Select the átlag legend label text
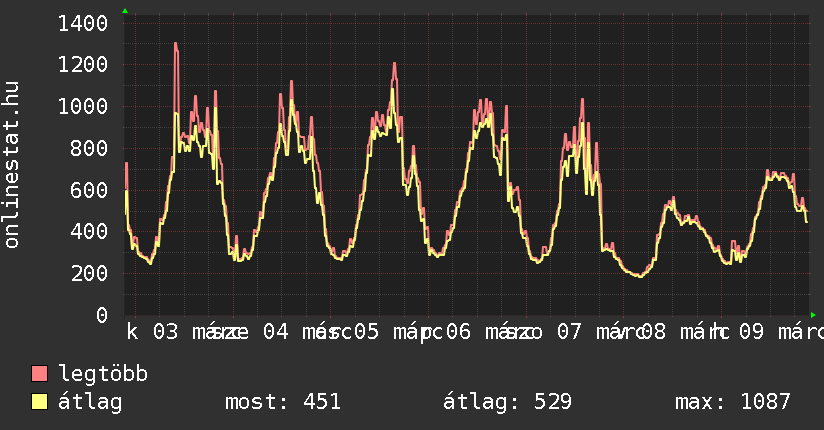The height and width of the screenshot is (430, 824). tap(90, 402)
